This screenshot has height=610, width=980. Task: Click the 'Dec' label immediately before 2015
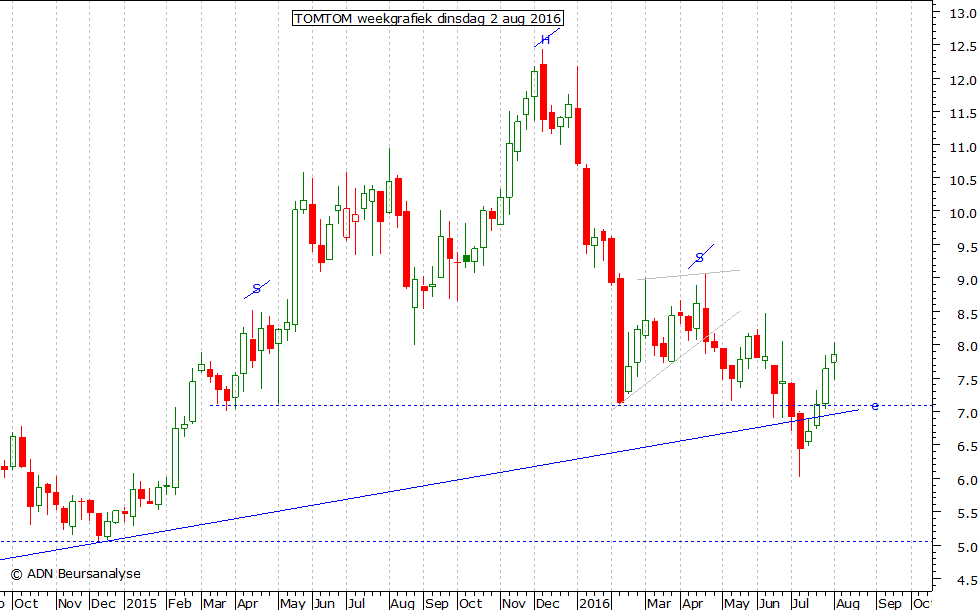click(x=103, y=603)
